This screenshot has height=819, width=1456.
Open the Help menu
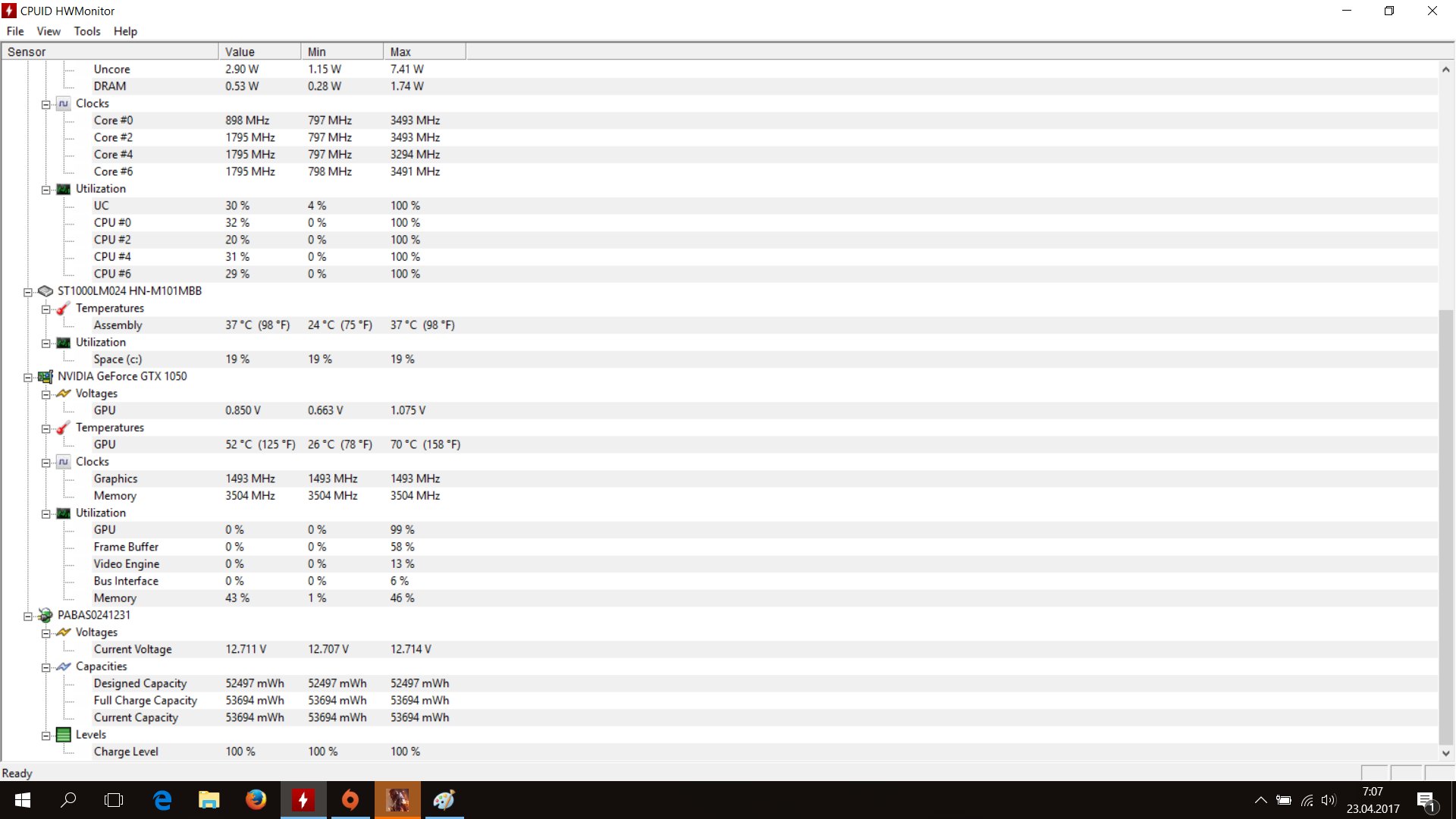click(125, 31)
